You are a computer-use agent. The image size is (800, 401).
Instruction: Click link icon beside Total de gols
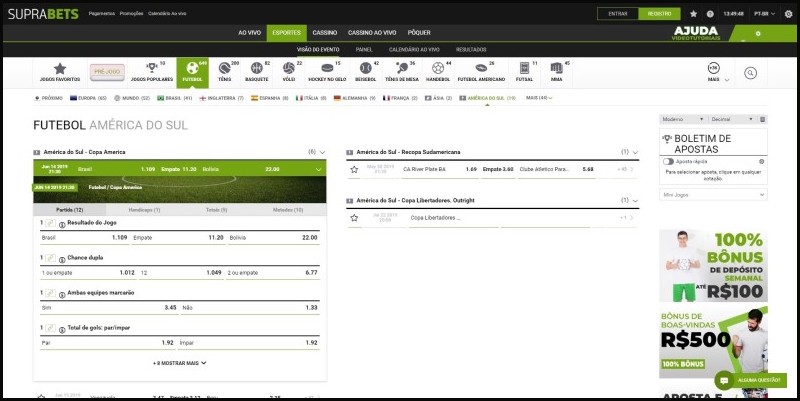pos(50,328)
